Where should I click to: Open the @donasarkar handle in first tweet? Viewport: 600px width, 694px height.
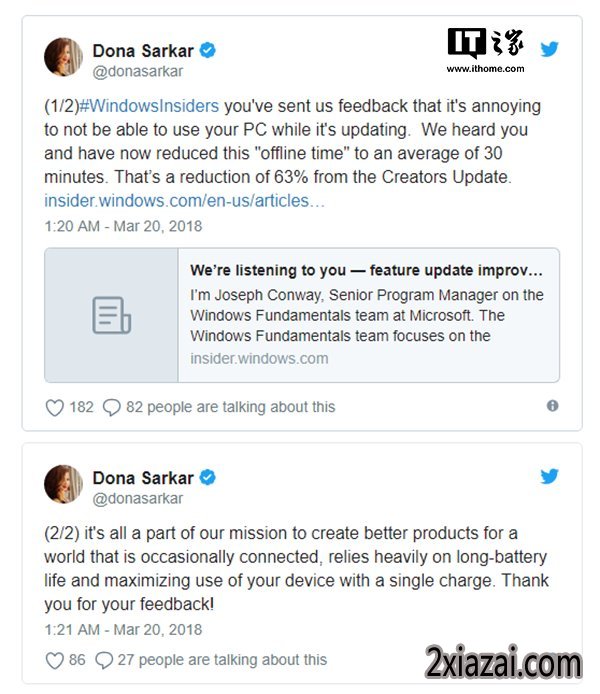[x=138, y=71]
